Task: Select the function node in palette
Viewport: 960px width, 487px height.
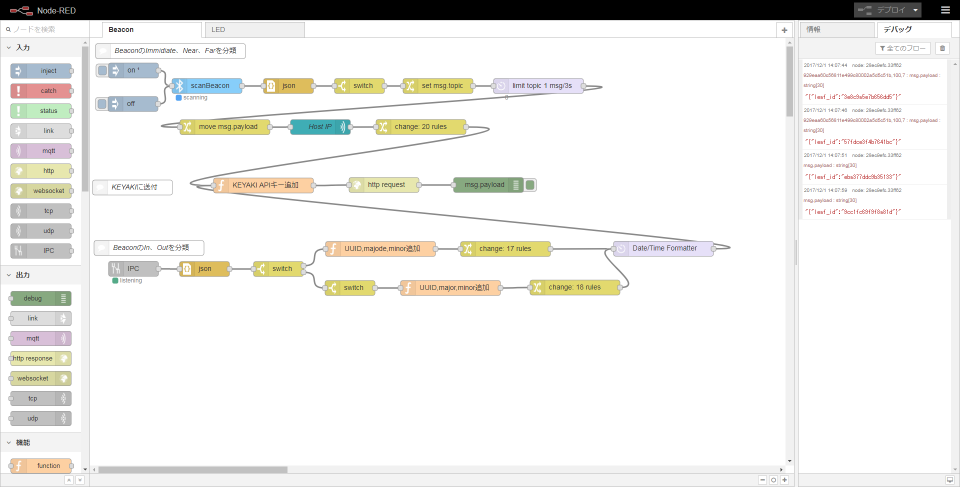Action: (x=41, y=466)
